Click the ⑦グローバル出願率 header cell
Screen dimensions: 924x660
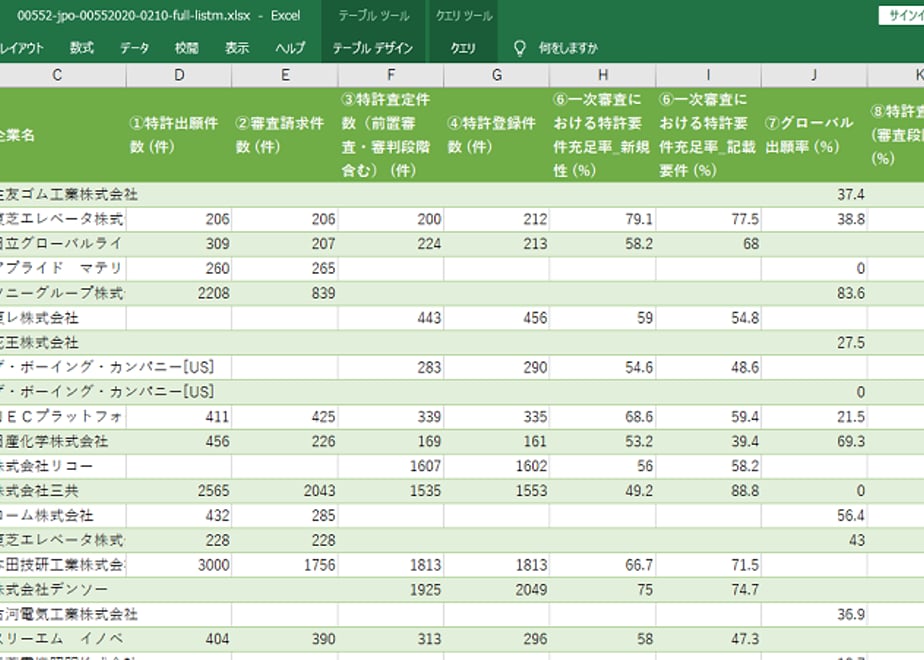(814, 135)
